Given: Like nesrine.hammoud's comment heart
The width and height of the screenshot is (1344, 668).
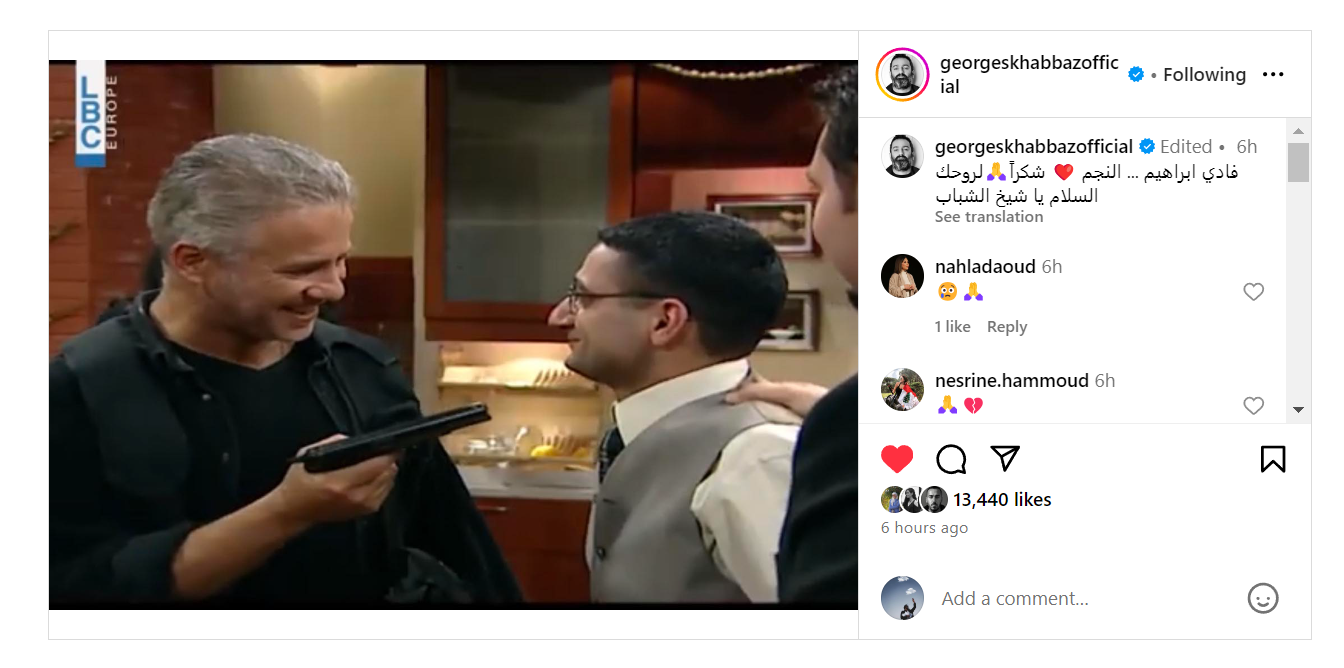Looking at the screenshot, I should [x=1253, y=406].
